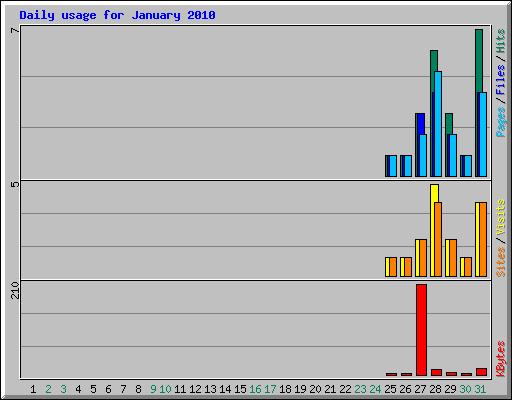Select day 2 on the bottom axis

pos(48,389)
